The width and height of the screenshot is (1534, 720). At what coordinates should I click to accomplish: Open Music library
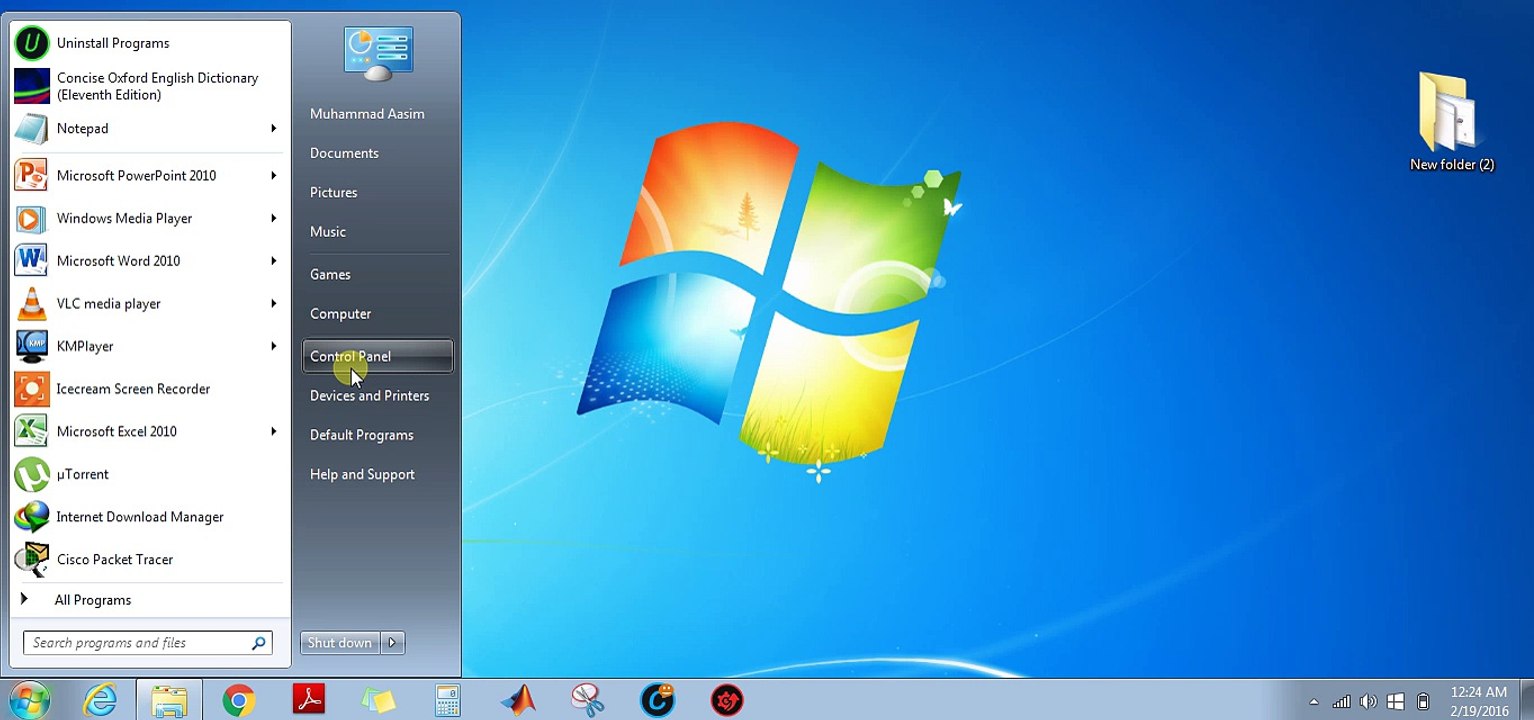click(328, 232)
